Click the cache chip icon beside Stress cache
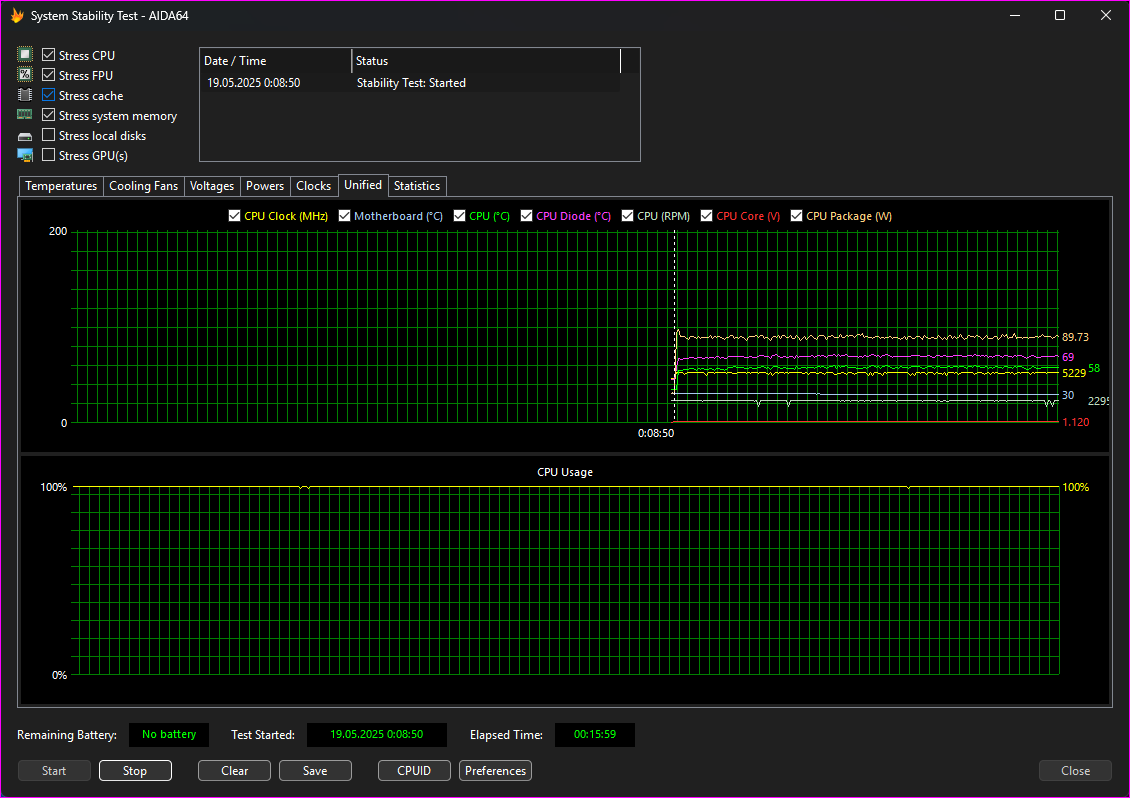 [x=25, y=95]
